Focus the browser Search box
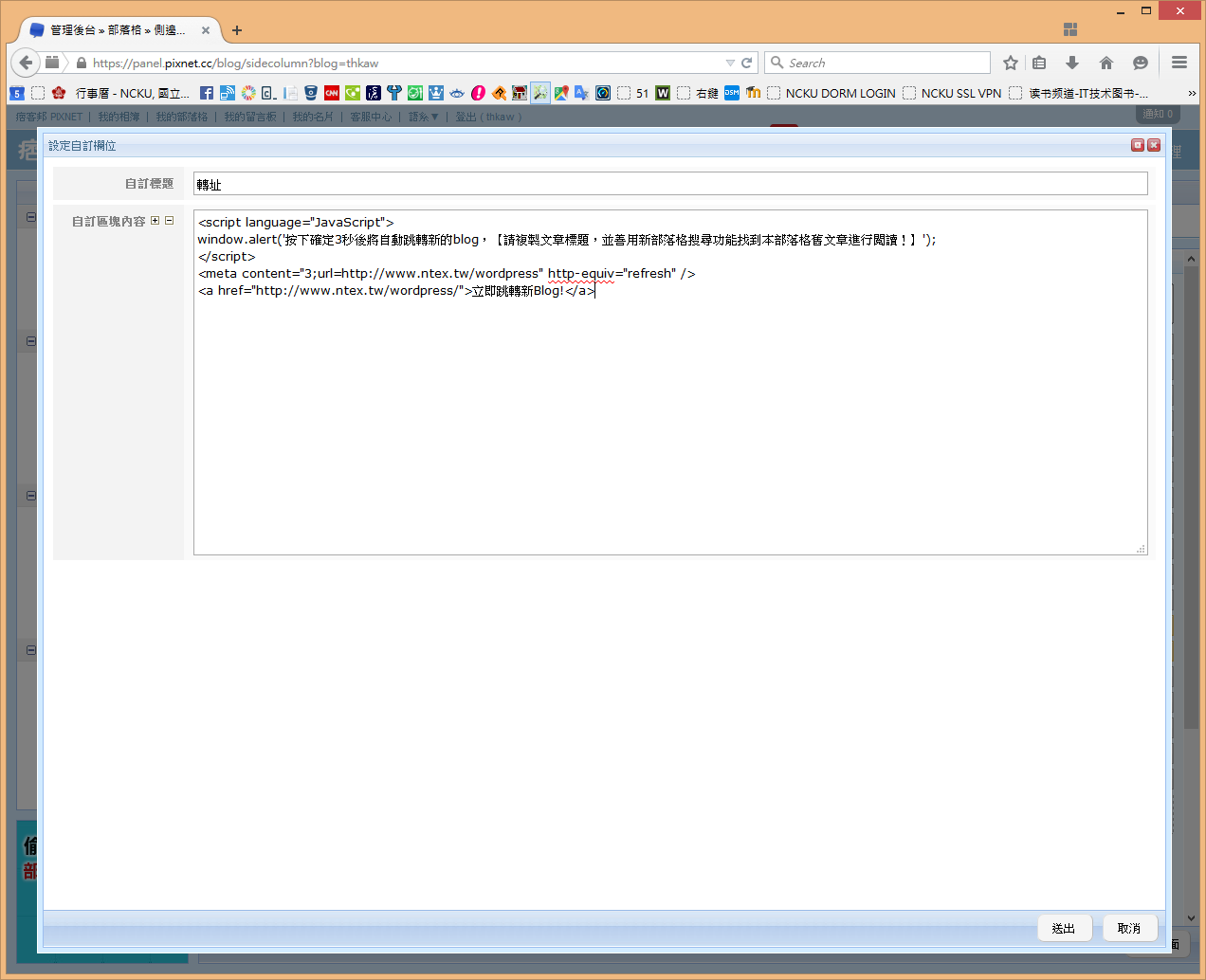Screen dimensions: 1206x980 pyautogui.click(x=878, y=63)
